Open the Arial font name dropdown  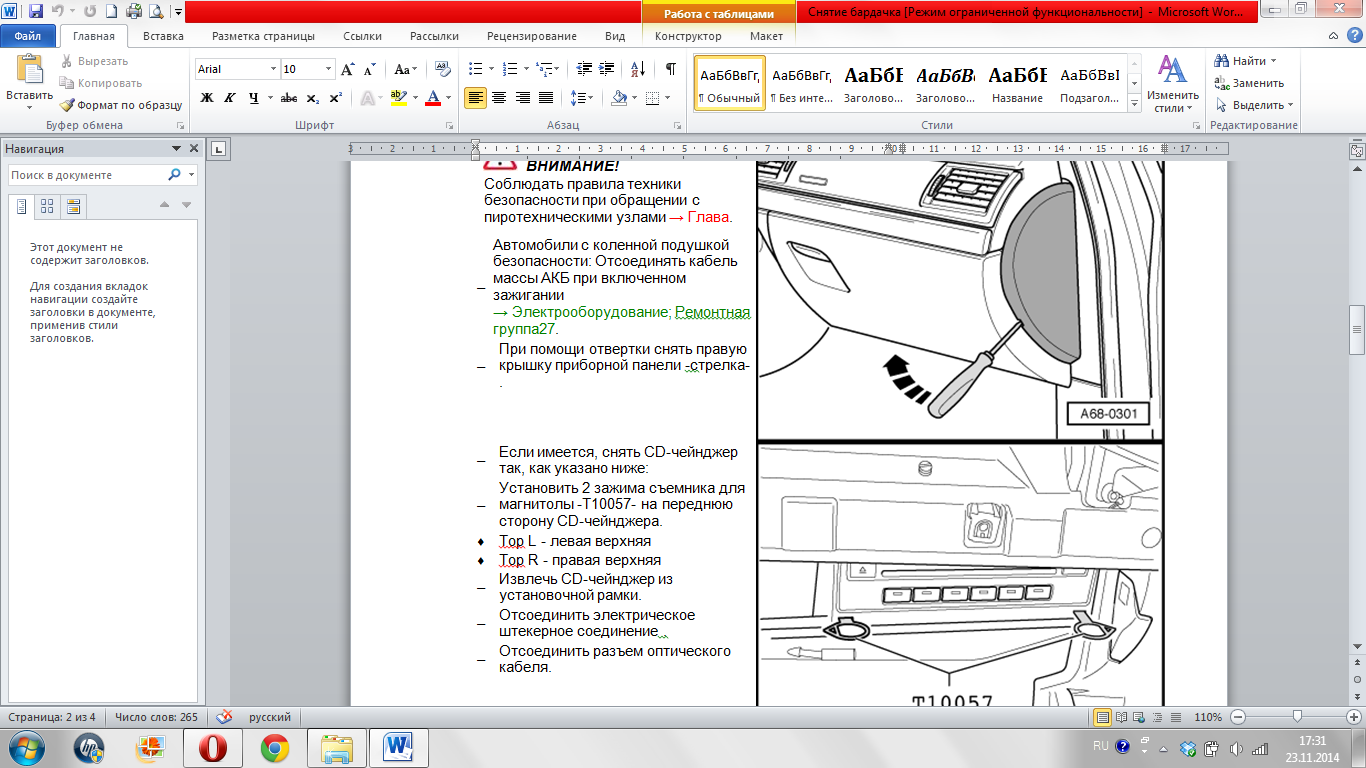click(x=273, y=69)
